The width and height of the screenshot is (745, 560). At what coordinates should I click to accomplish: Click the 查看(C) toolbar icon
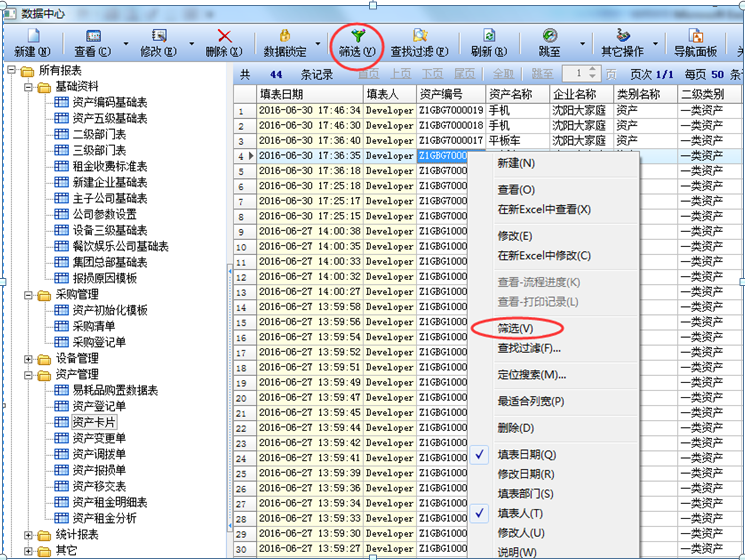click(93, 36)
